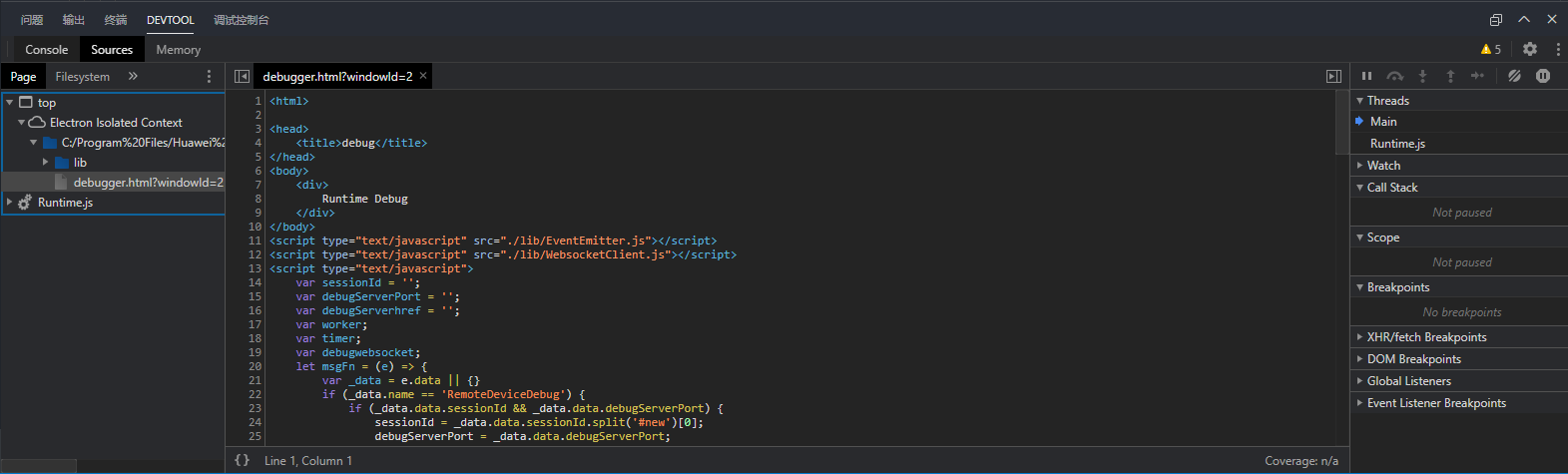Toggle deactivate breakpoints icon
This screenshot has height=474, width=1568.
tap(1514, 76)
